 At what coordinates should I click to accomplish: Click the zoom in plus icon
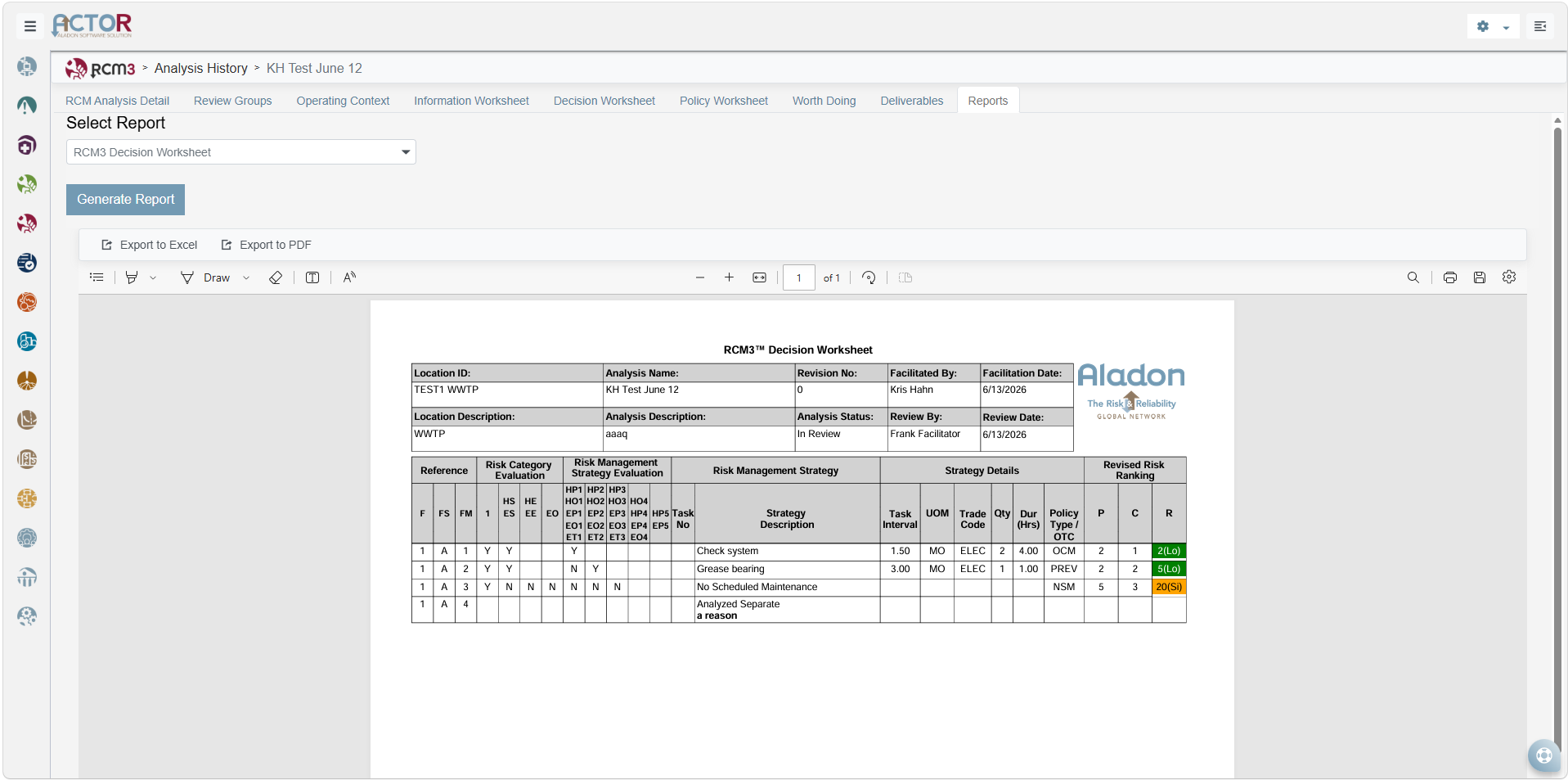coord(729,277)
